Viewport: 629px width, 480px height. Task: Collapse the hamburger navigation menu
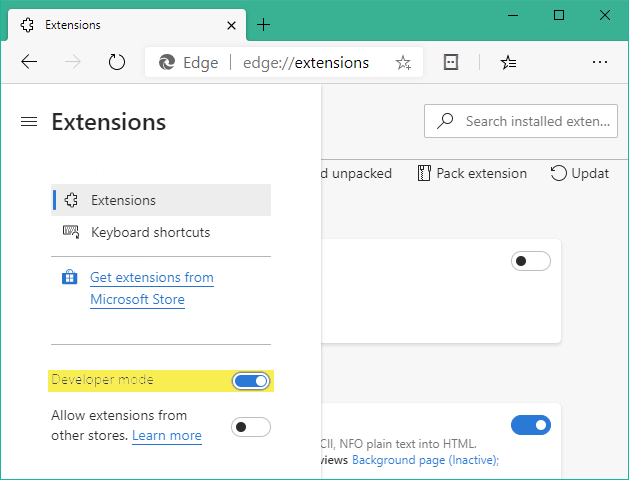tap(29, 122)
